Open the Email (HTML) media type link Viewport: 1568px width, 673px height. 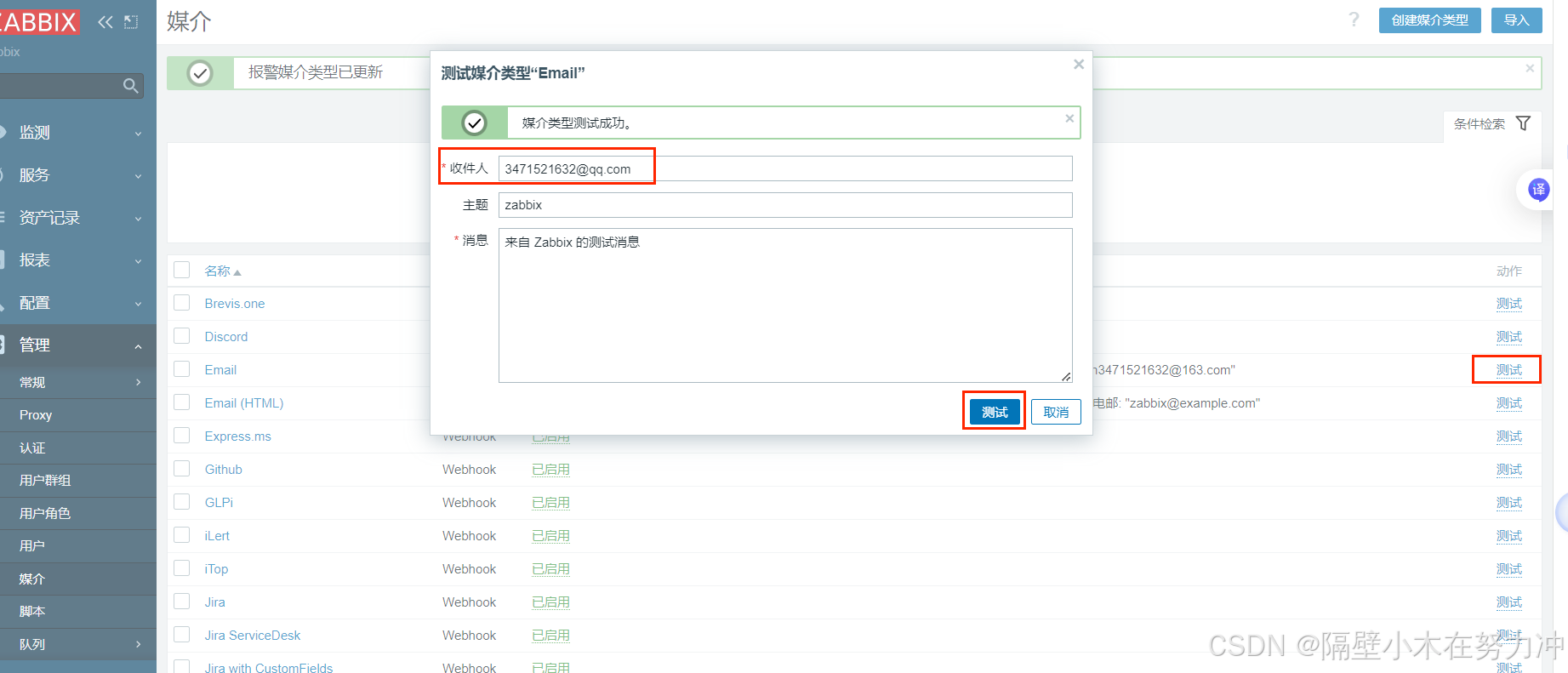[x=244, y=403]
